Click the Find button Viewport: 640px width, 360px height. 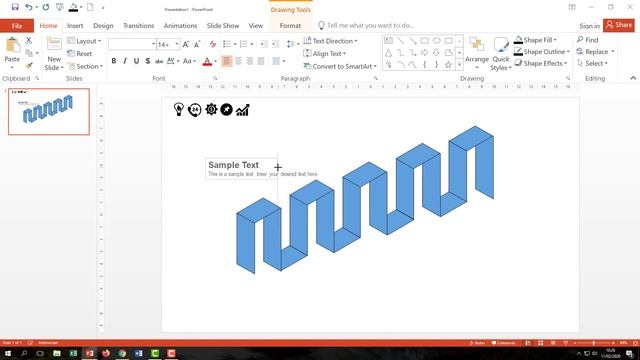click(588, 40)
